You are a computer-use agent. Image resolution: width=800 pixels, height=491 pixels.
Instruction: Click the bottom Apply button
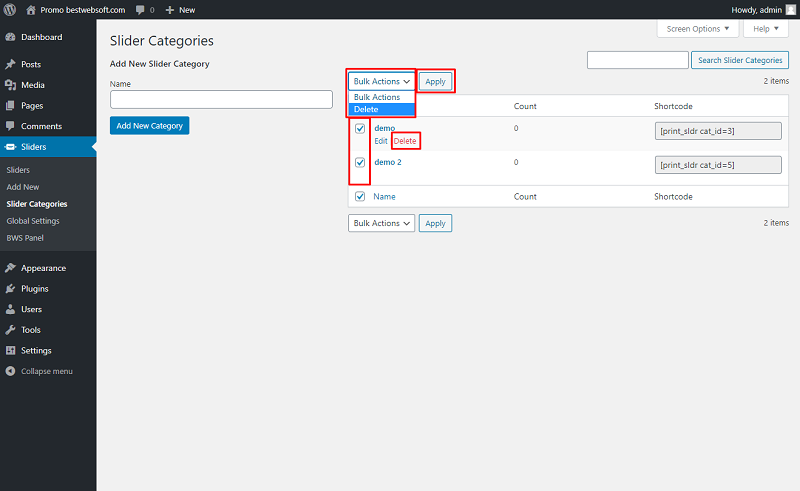pos(435,223)
